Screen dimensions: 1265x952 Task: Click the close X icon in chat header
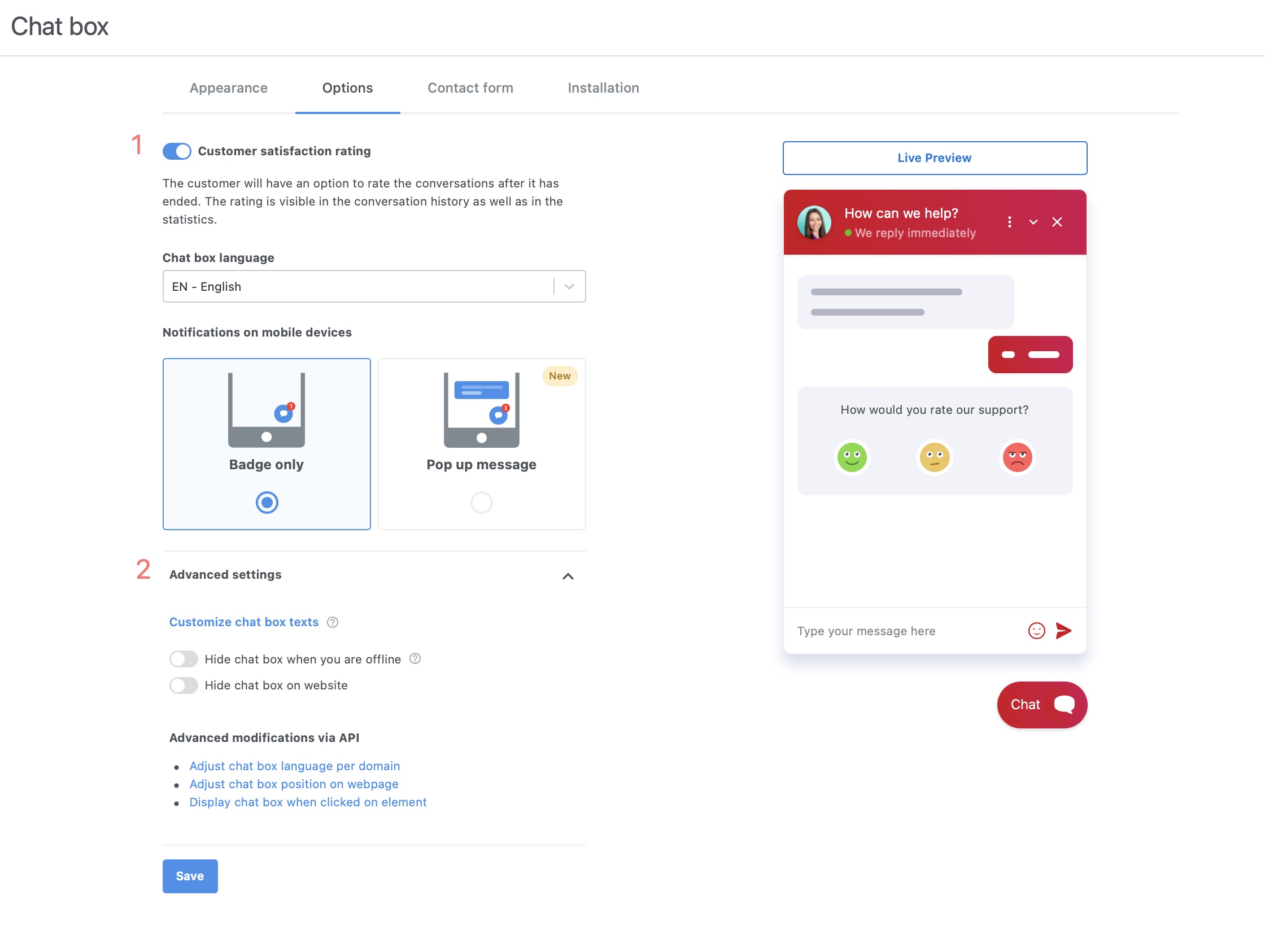point(1057,221)
